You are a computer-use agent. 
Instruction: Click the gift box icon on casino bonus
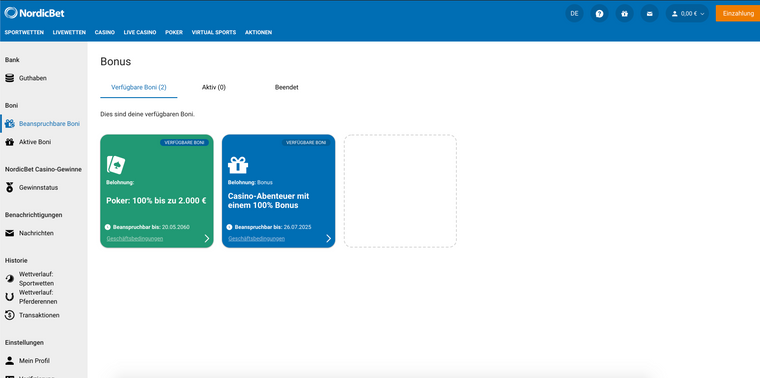238,165
